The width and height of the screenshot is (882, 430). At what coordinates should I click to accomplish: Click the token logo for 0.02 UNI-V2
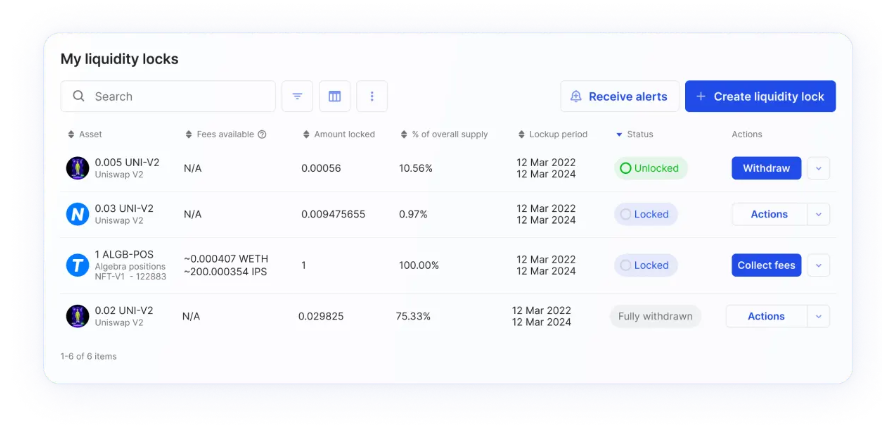(x=78, y=316)
